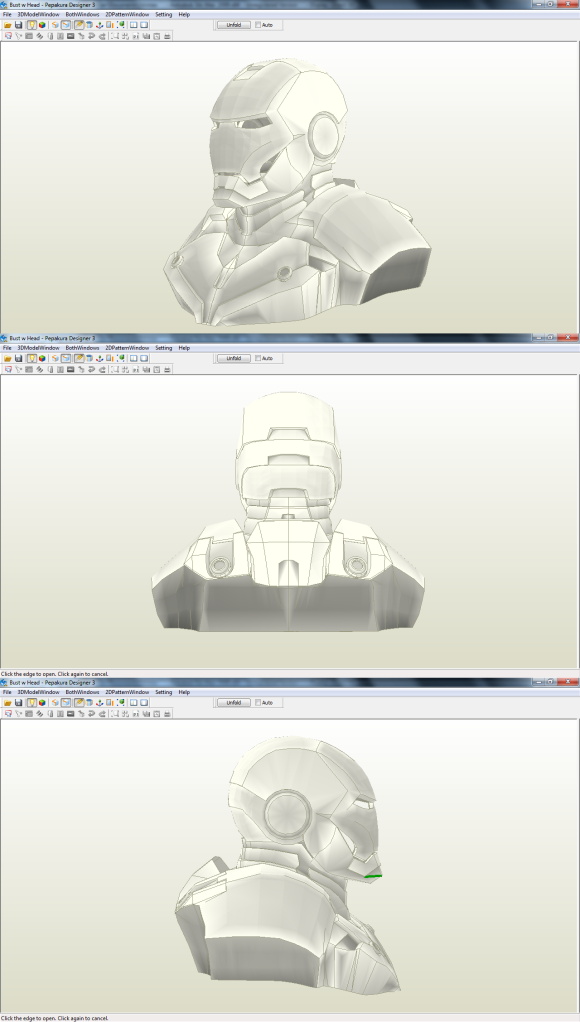The width and height of the screenshot is (580, 1022).
Task: Click two-pane layout icon, middle window
Action: coord(134,358)
